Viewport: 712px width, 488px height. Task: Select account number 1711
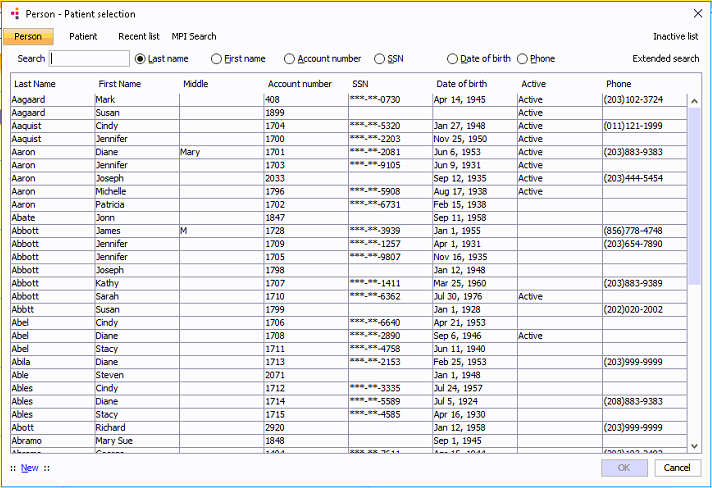(275, 349)
